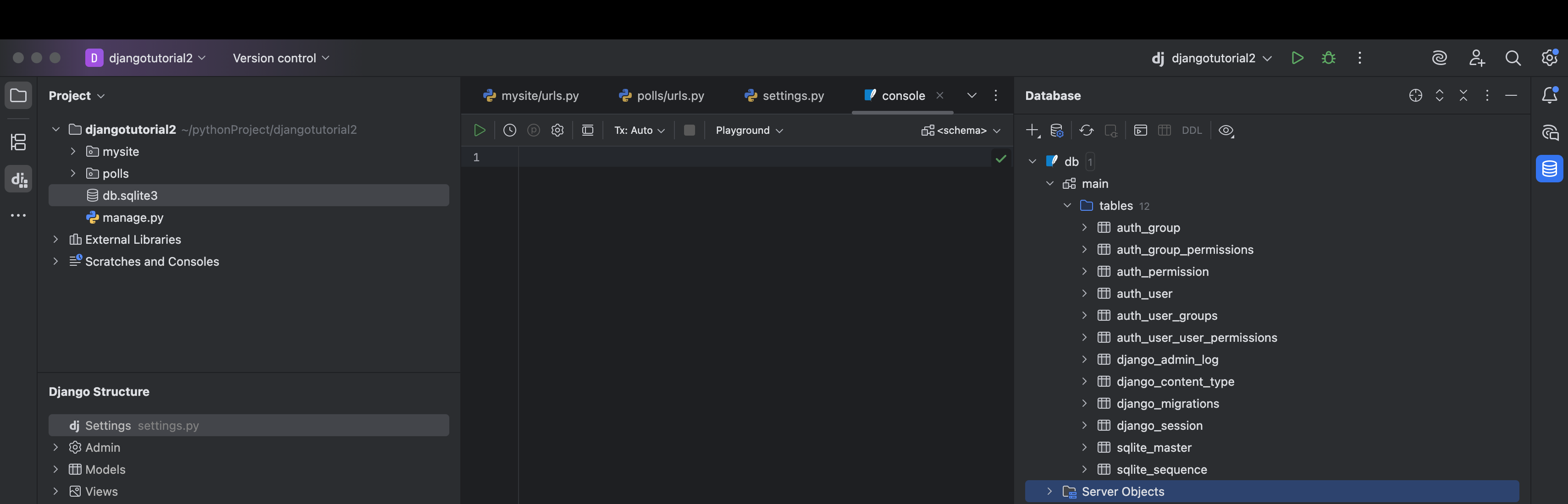Screen dimensions: 1568x504
Task: Expand the Models node in Django Structure
Action: (55, 469)
